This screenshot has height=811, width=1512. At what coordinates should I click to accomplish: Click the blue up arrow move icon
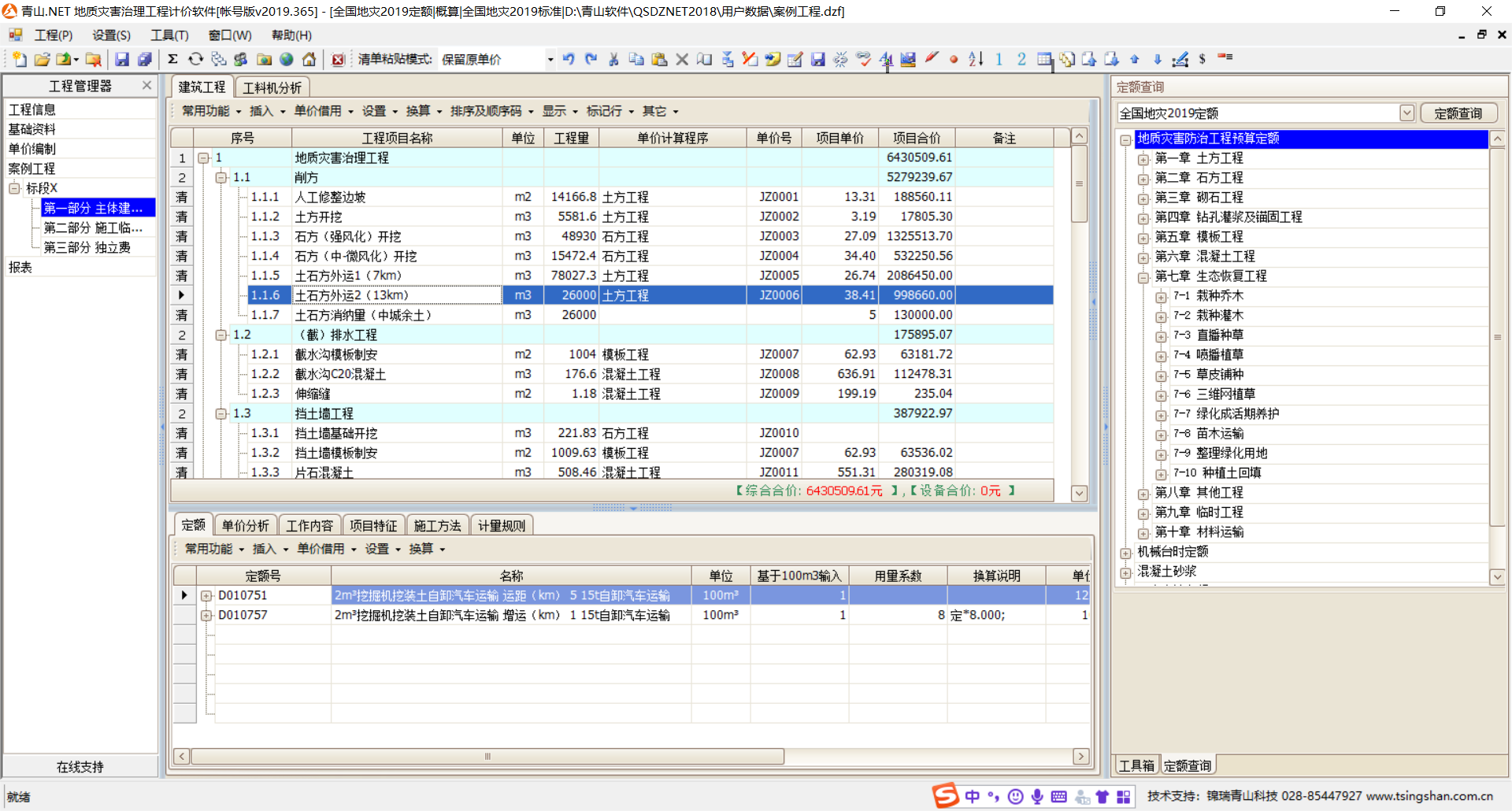(1135, 59)
